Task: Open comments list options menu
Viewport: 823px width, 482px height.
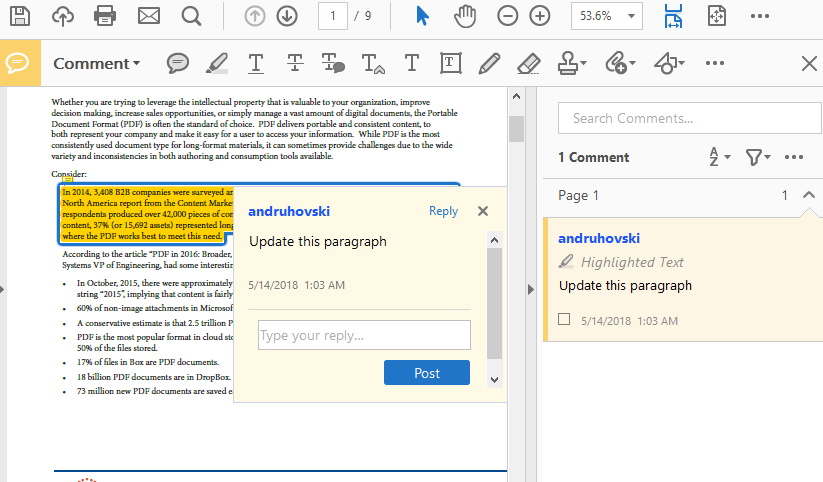Action: [794, 157]
